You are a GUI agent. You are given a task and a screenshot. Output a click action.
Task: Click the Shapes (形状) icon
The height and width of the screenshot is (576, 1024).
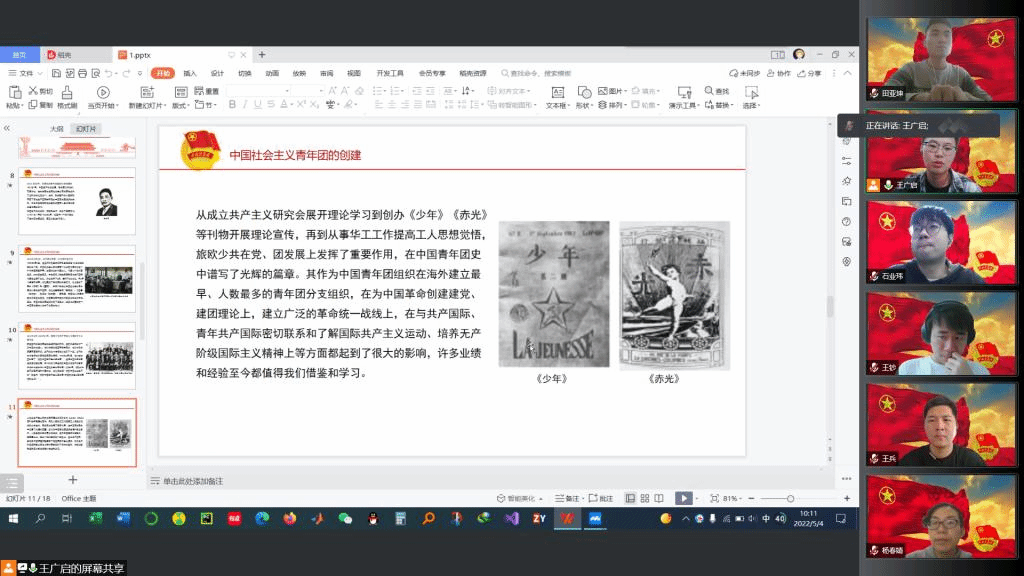[584, 97]
